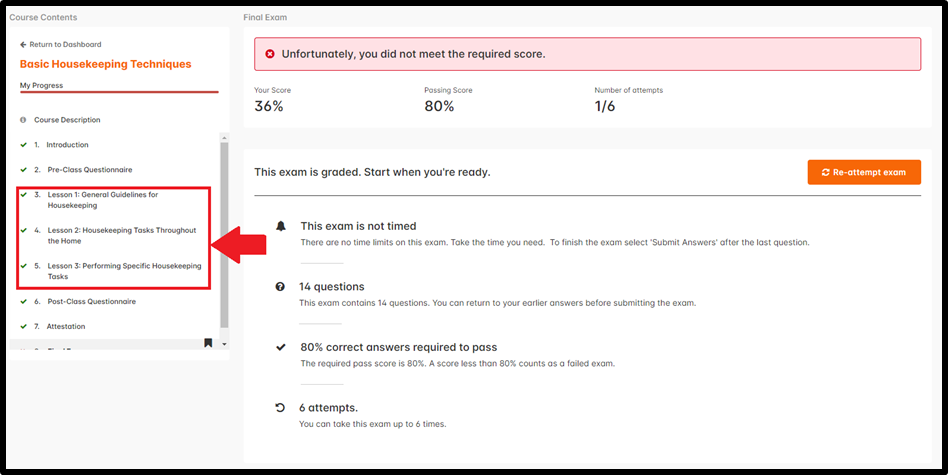Click the info icon beside Course Description
Viewport: 948px width, 475px height.
pyautogui.click(x=23, y=120)
